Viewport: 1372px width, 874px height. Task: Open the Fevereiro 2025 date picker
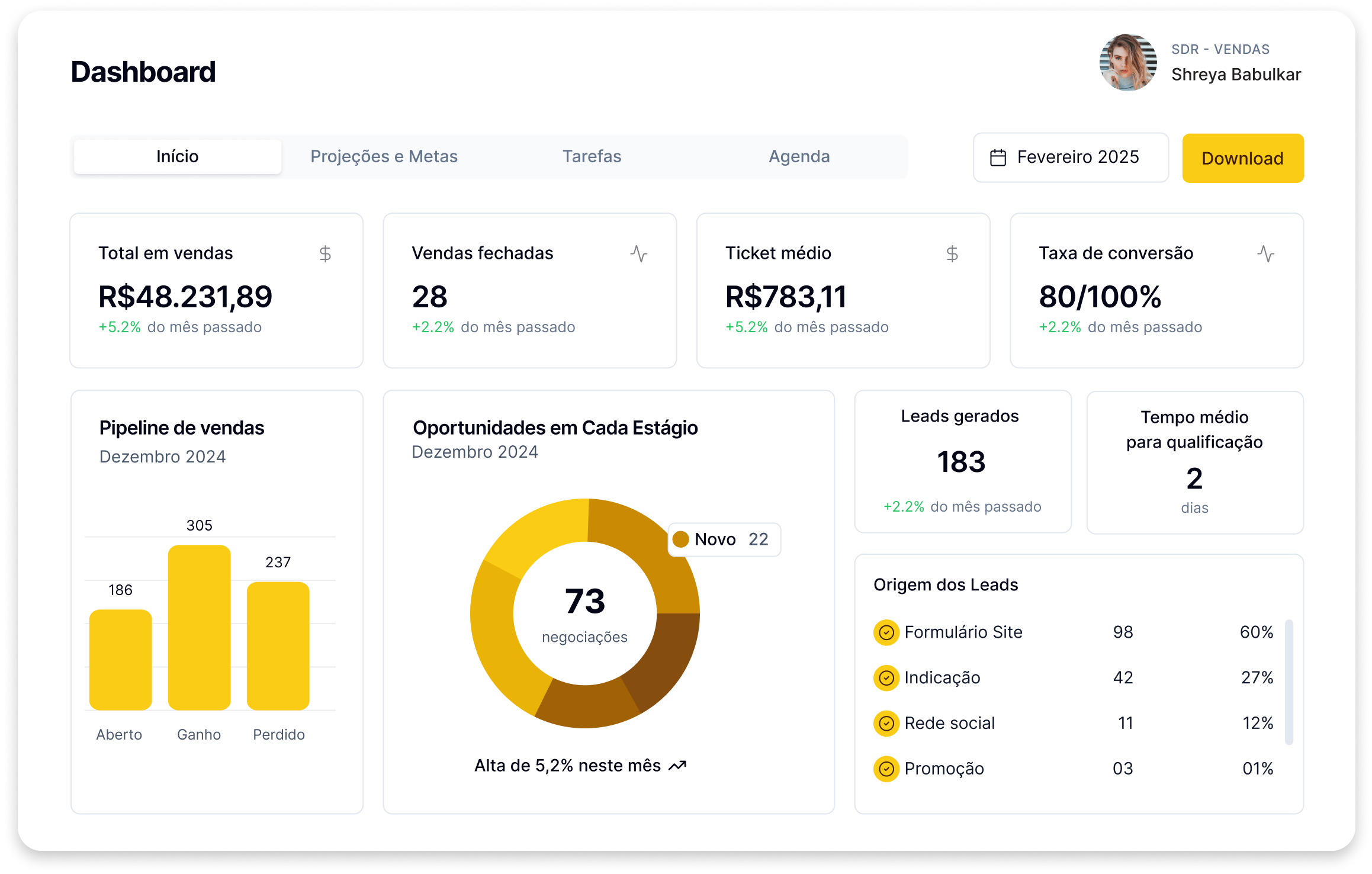(x=1070, y=158)
